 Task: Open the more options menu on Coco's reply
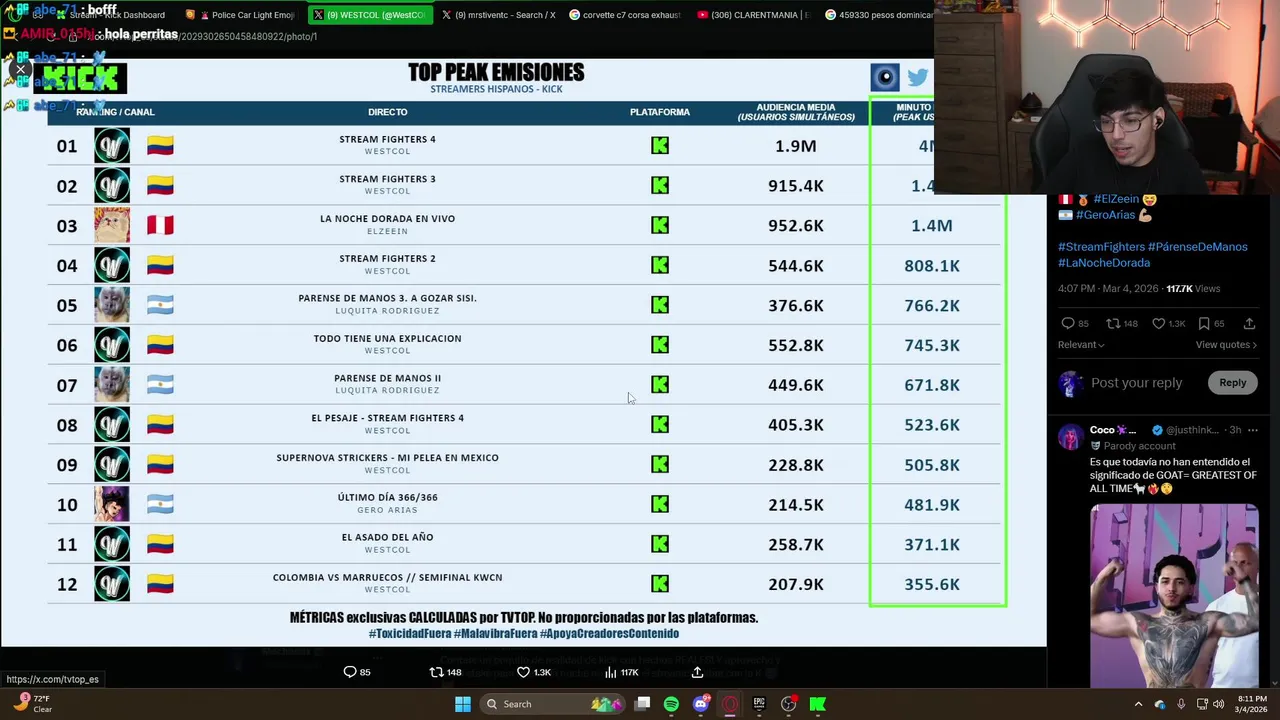click(x=1252, y=430)
